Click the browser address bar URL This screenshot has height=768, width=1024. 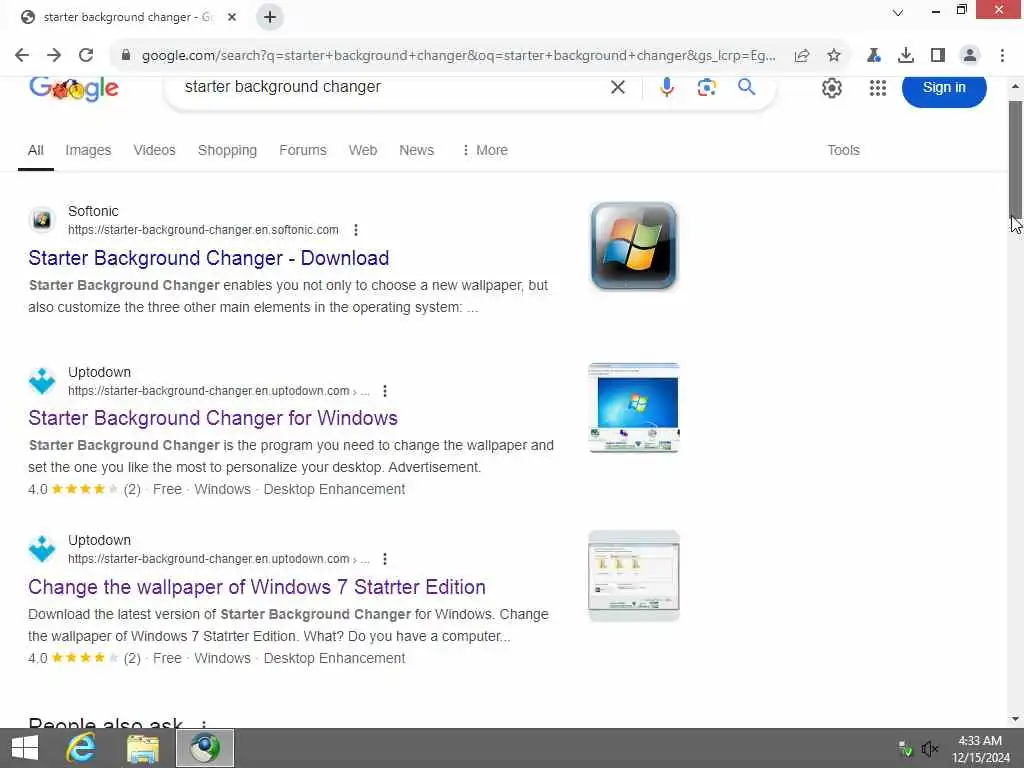coord(458,56)
